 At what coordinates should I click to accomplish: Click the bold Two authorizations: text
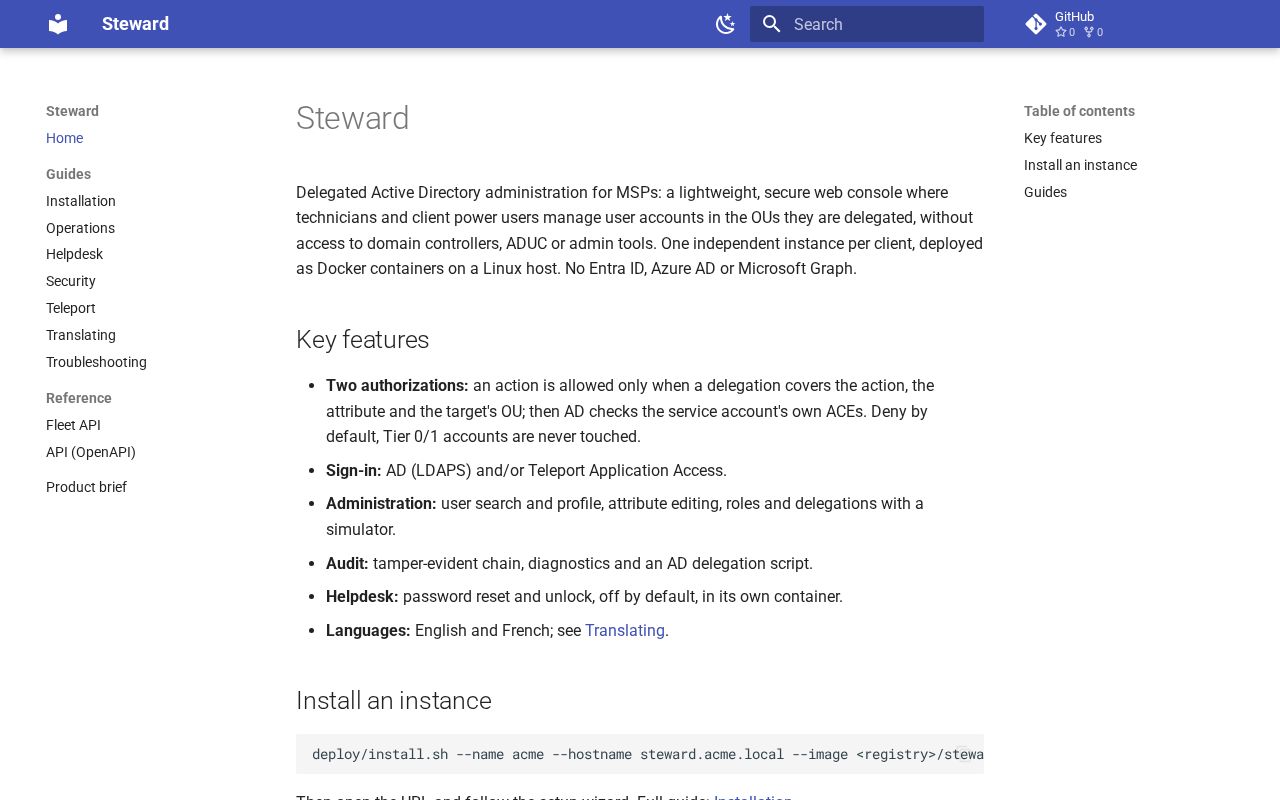click(x=397, y=385)
